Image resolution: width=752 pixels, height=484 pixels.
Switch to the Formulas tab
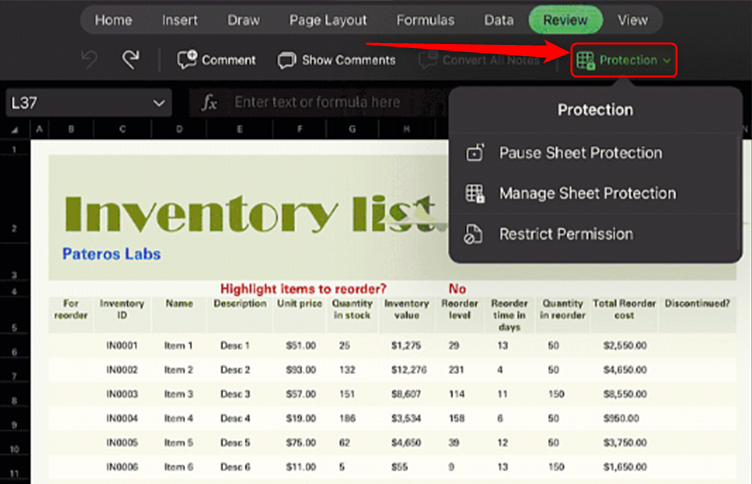point(425,20)
